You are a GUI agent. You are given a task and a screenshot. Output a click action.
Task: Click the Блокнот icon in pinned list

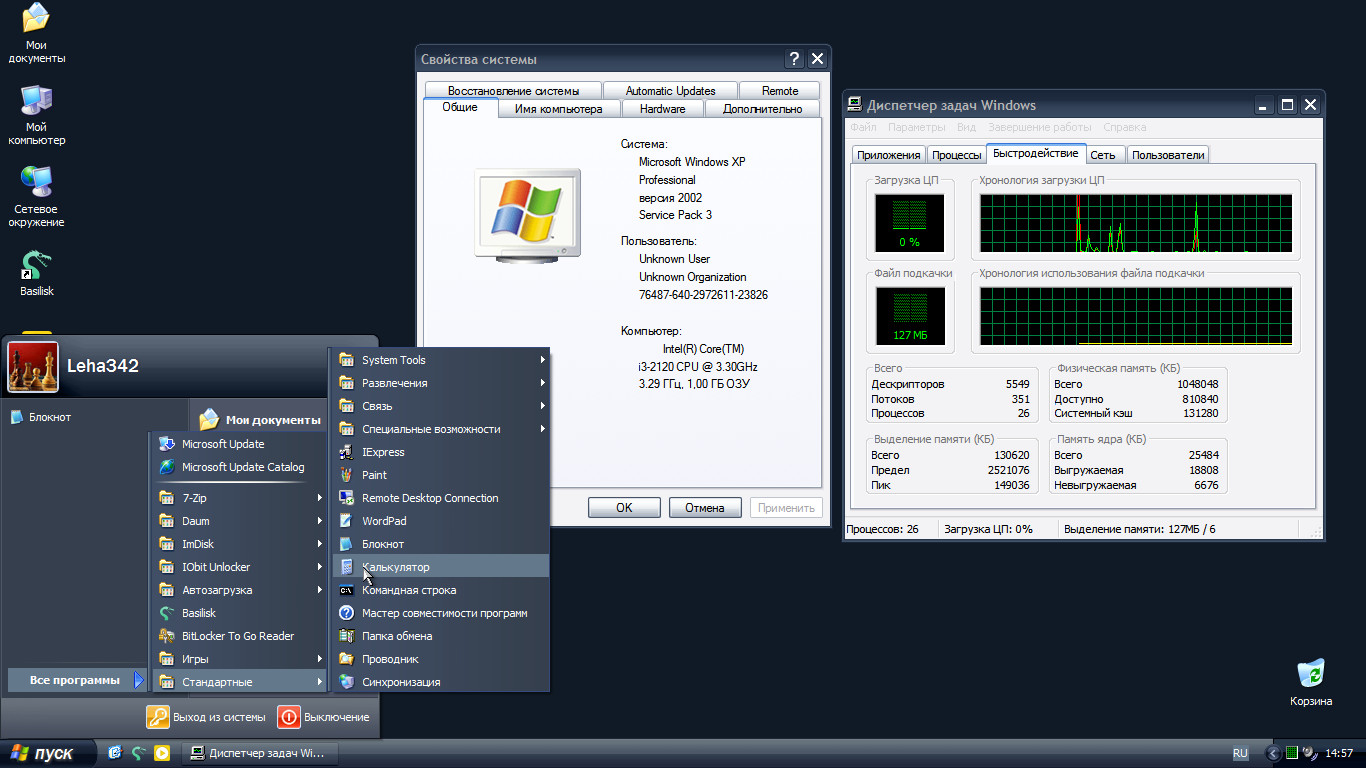(x=17, y=417)
